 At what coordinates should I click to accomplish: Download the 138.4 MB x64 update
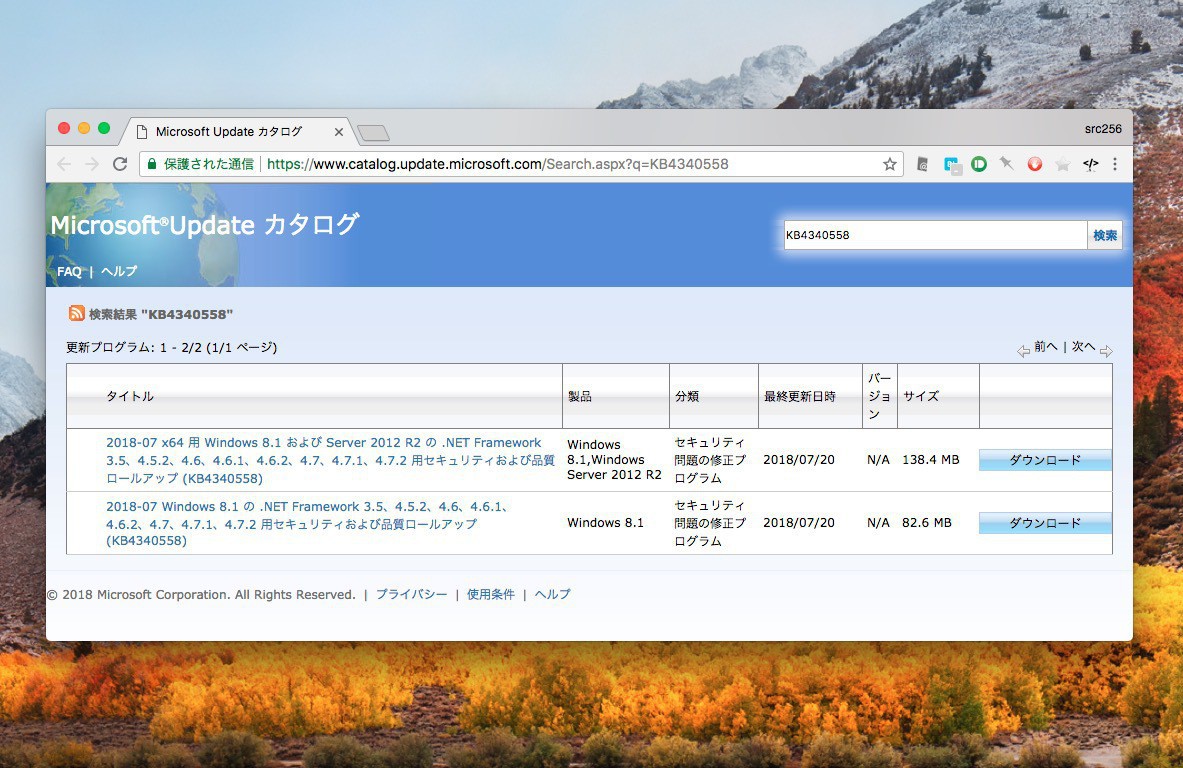tap(1045, 460)
